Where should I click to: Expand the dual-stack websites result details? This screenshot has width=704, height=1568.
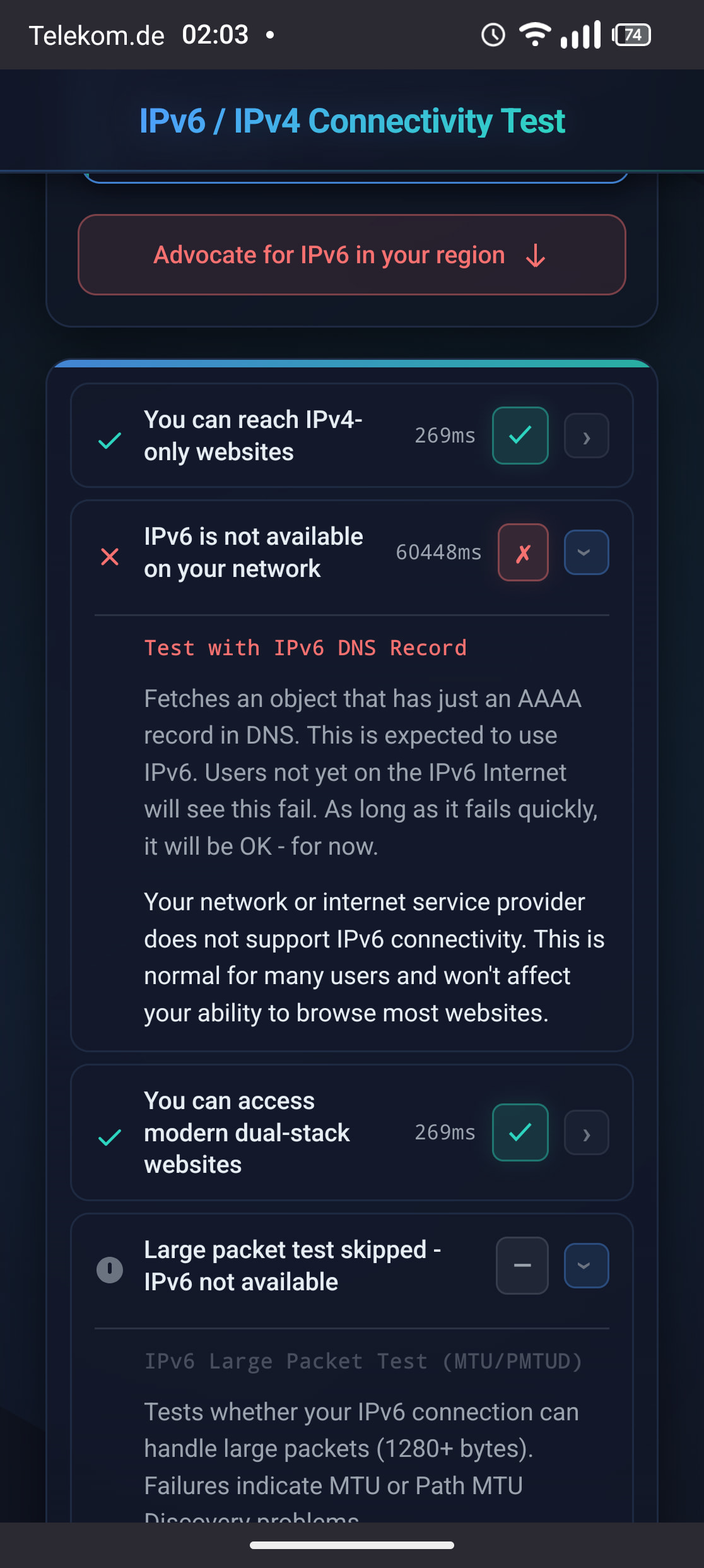pyautogui.click(x=586, y=1132)
